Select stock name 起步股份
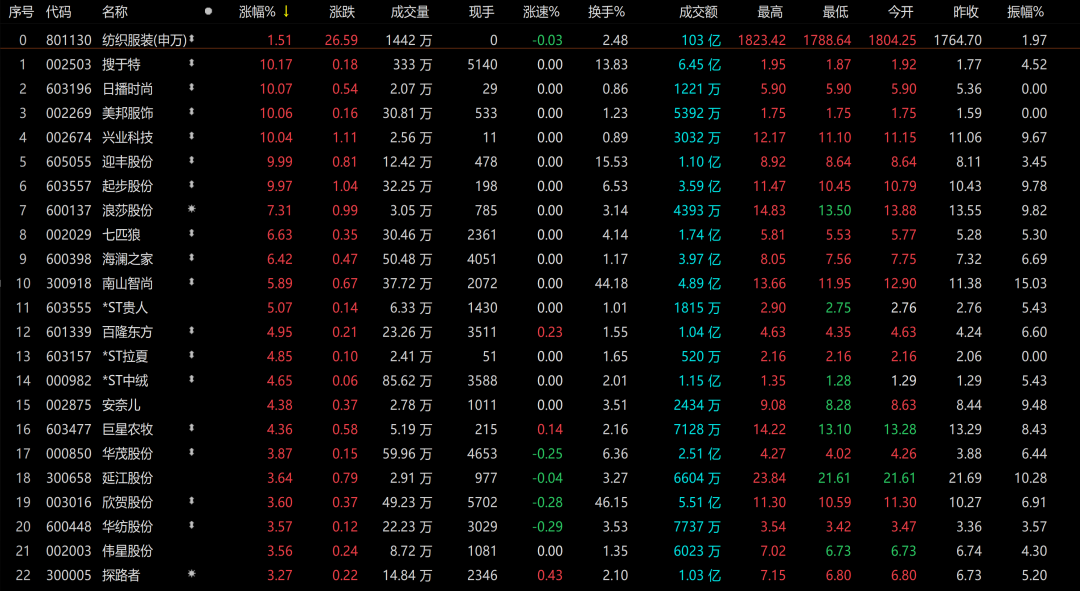This screenshot has width=1080, height=591. [127, 186]
